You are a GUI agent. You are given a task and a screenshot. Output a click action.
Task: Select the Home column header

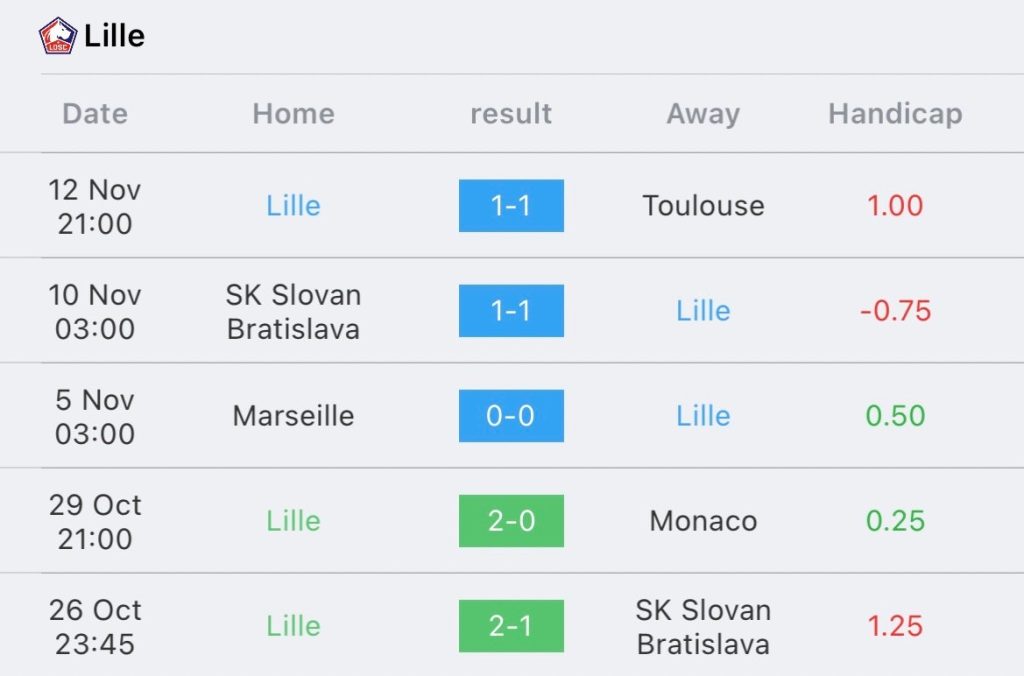click(293, 114)
